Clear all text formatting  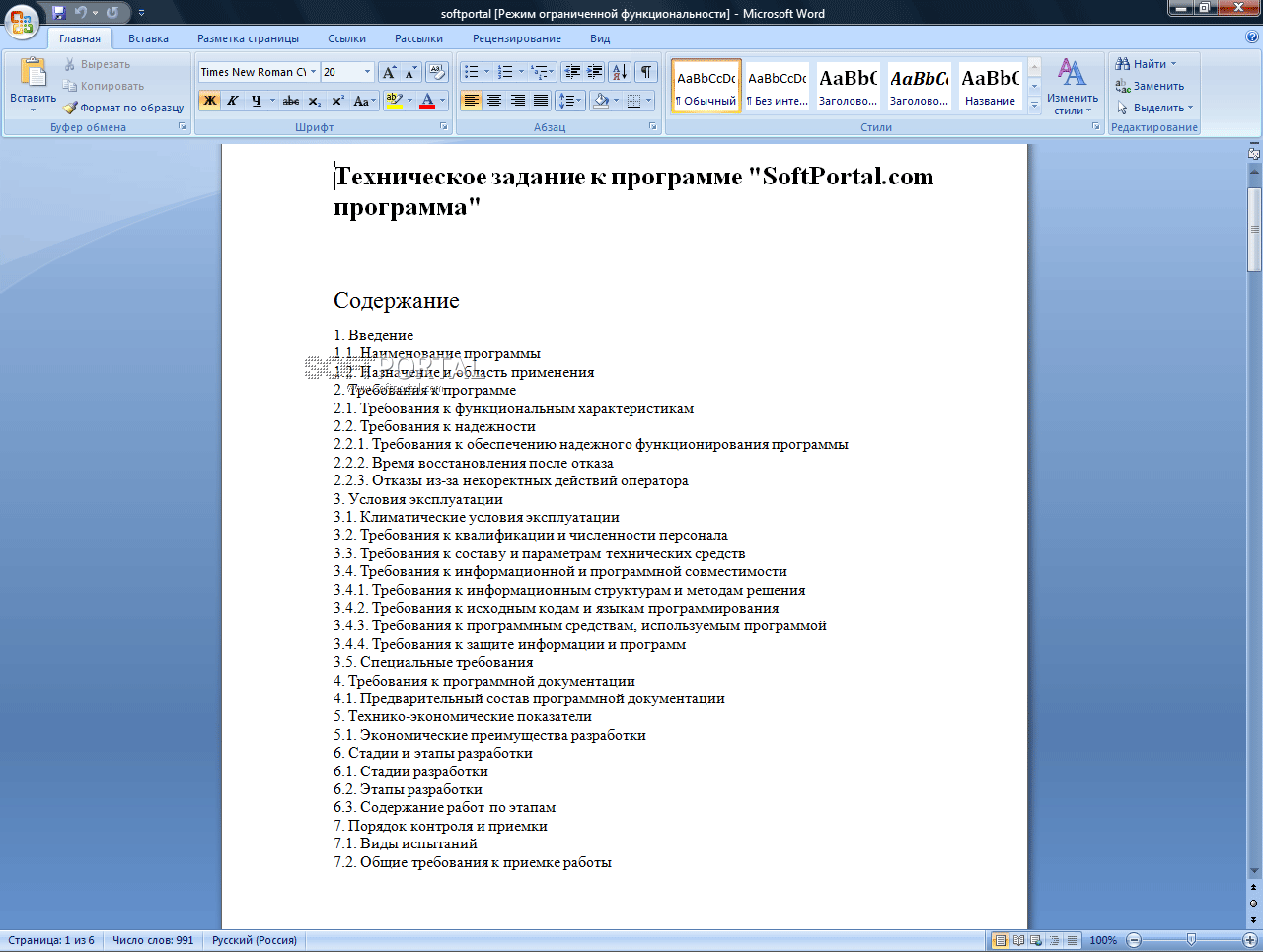coord(438,72)
